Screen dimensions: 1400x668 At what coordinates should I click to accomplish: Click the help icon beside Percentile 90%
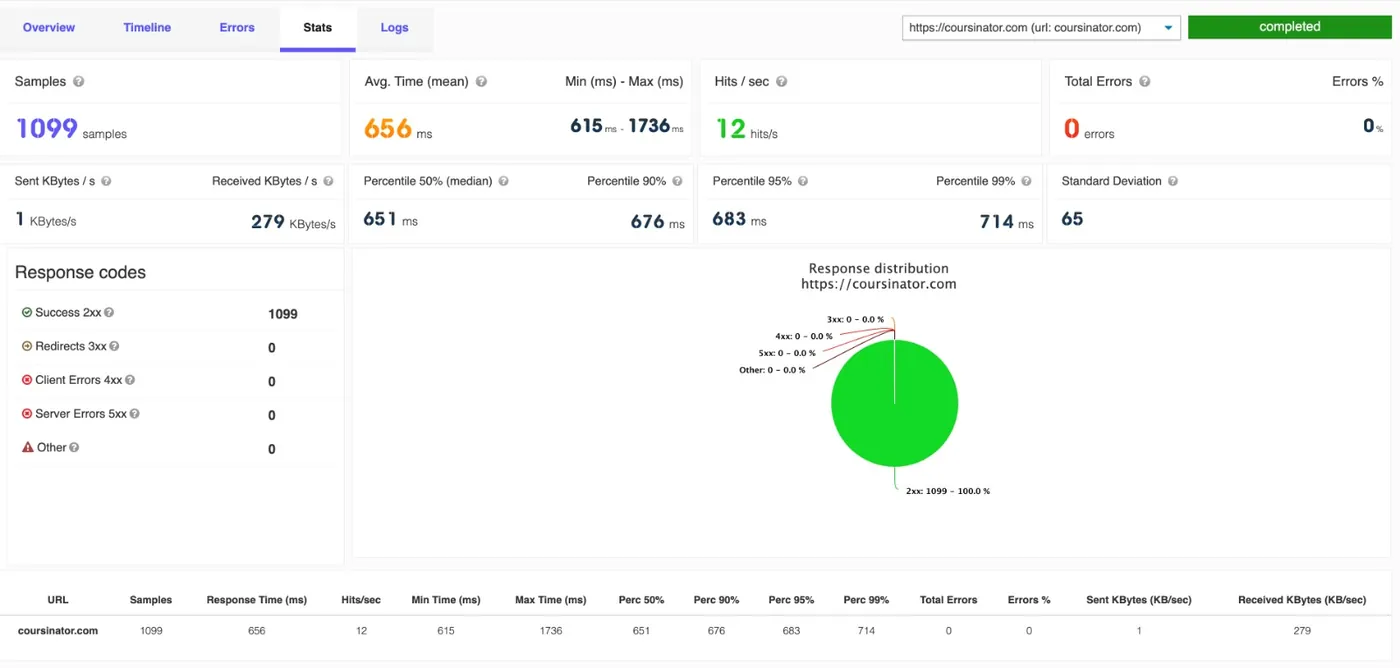677,182
